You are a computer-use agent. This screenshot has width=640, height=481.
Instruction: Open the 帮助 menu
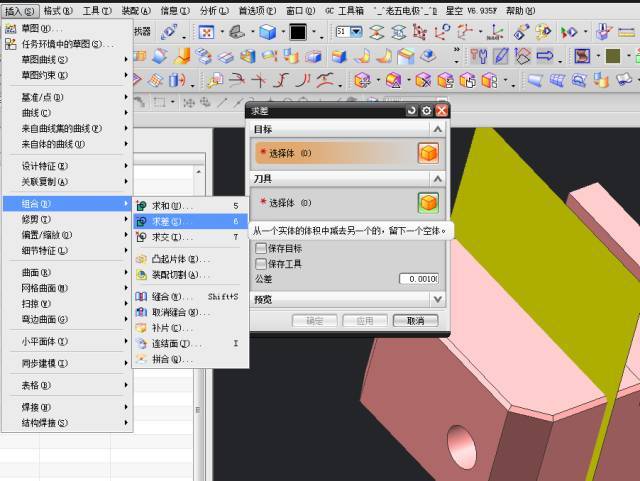520,11
